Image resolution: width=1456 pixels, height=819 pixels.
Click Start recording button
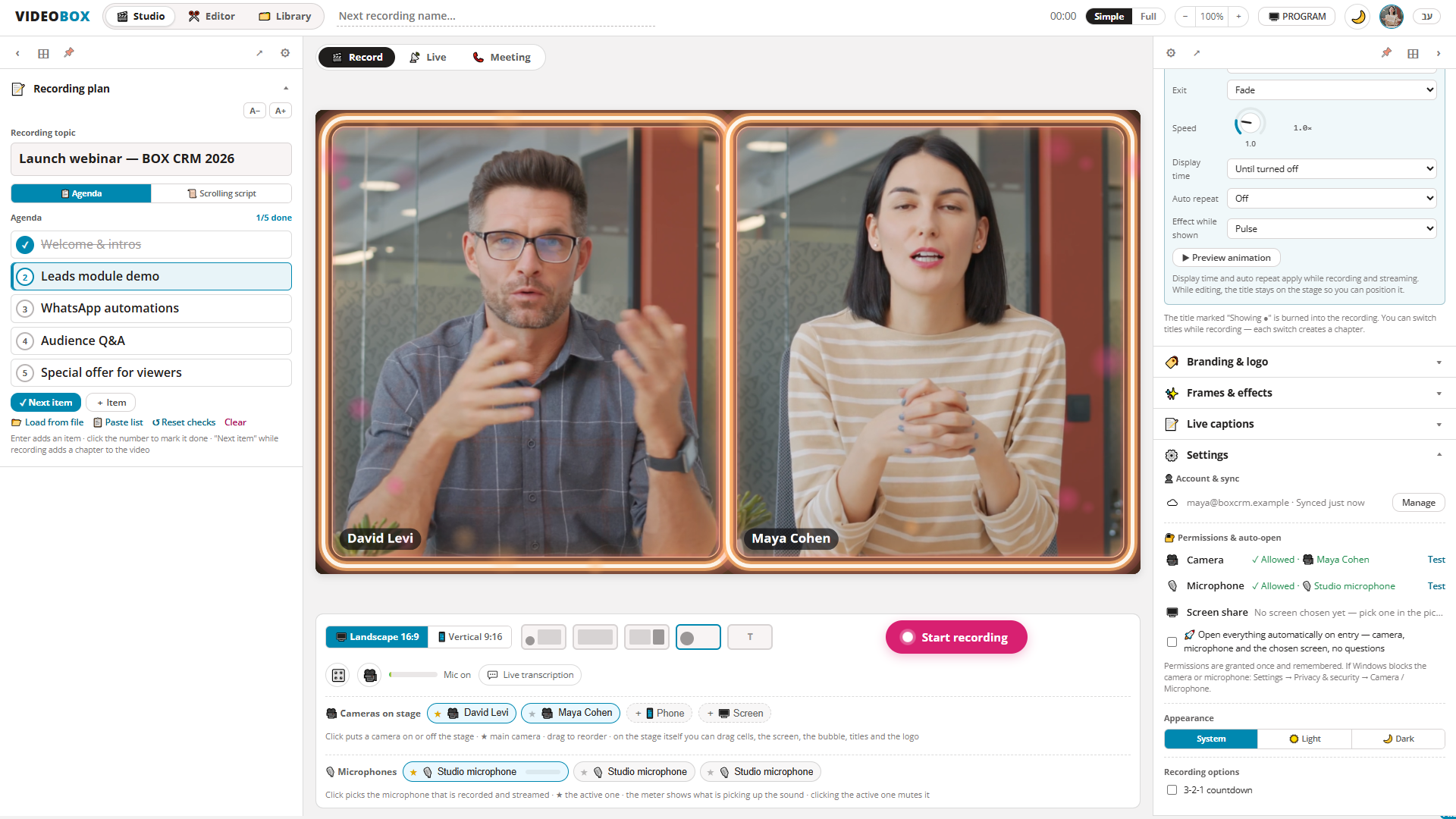[956, 637]
